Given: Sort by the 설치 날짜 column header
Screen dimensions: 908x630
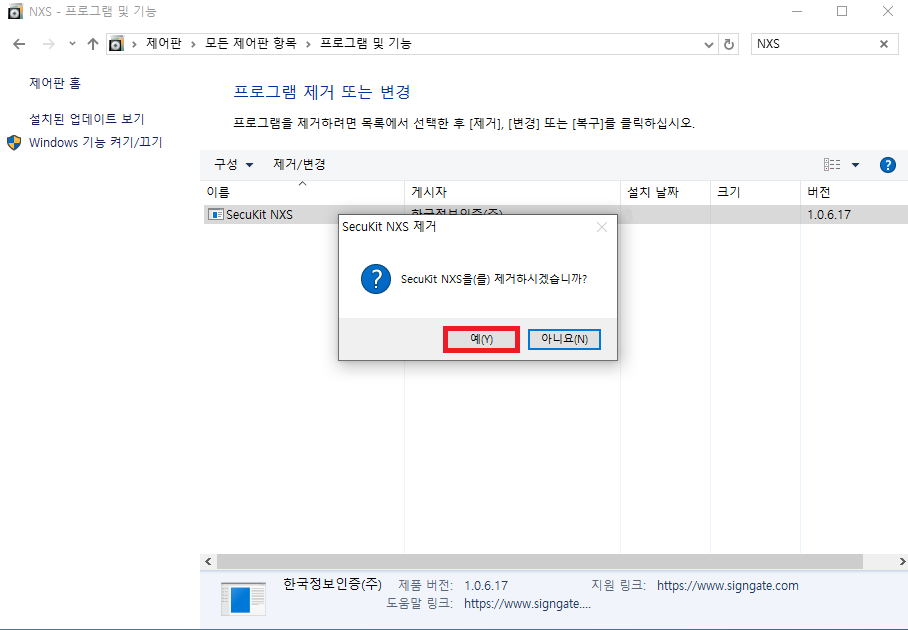Looking at the screenshot, I should click(665, 192).
